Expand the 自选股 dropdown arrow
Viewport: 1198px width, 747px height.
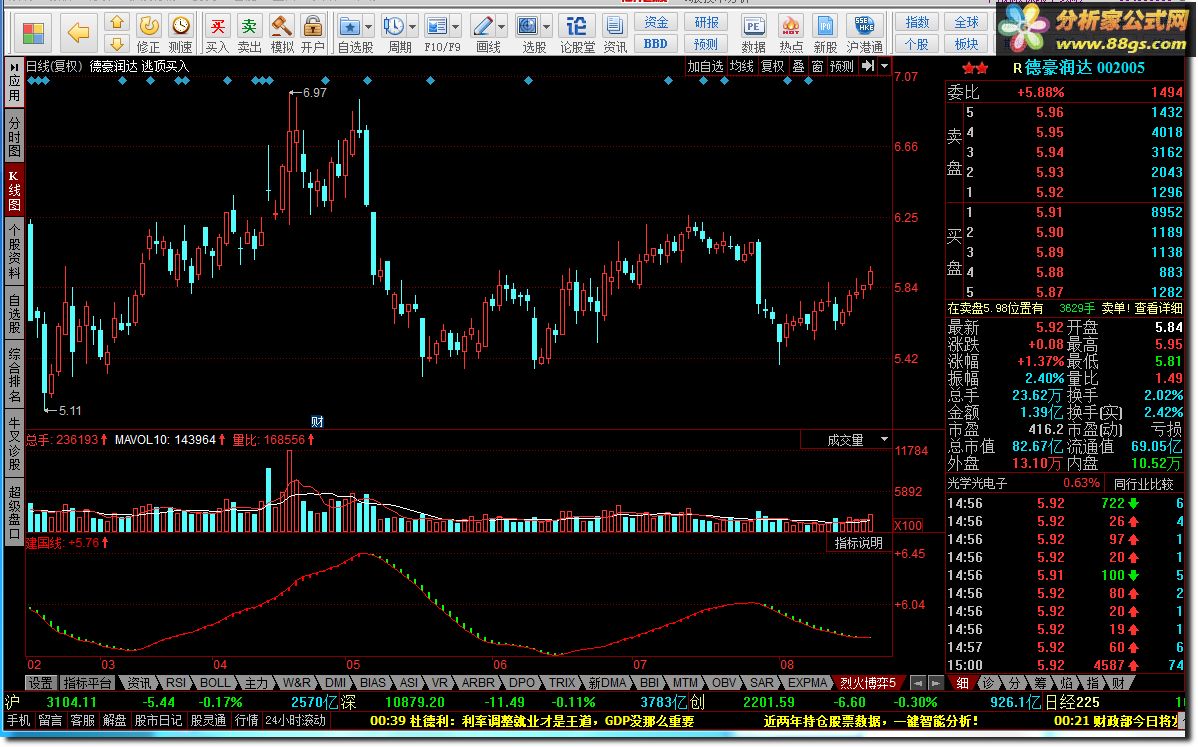pos(369,27)
